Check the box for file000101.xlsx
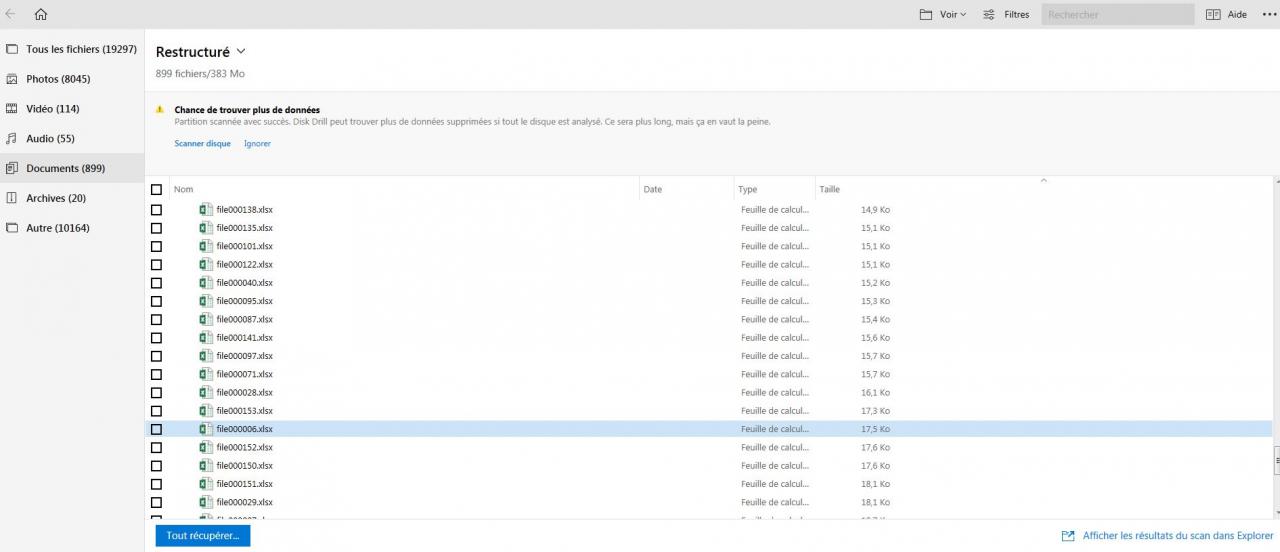This screenshot has height=552, width=1280. click(156, 246)
